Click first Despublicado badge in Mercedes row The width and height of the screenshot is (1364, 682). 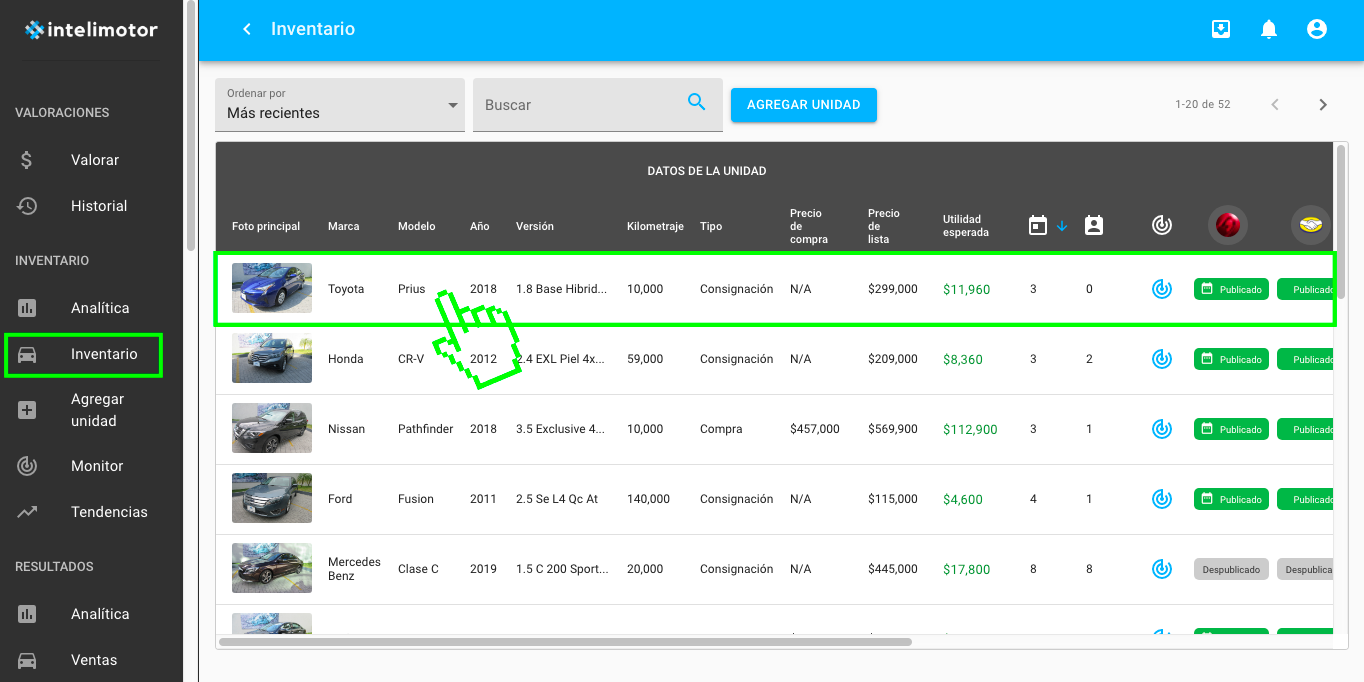point(1231,569)
